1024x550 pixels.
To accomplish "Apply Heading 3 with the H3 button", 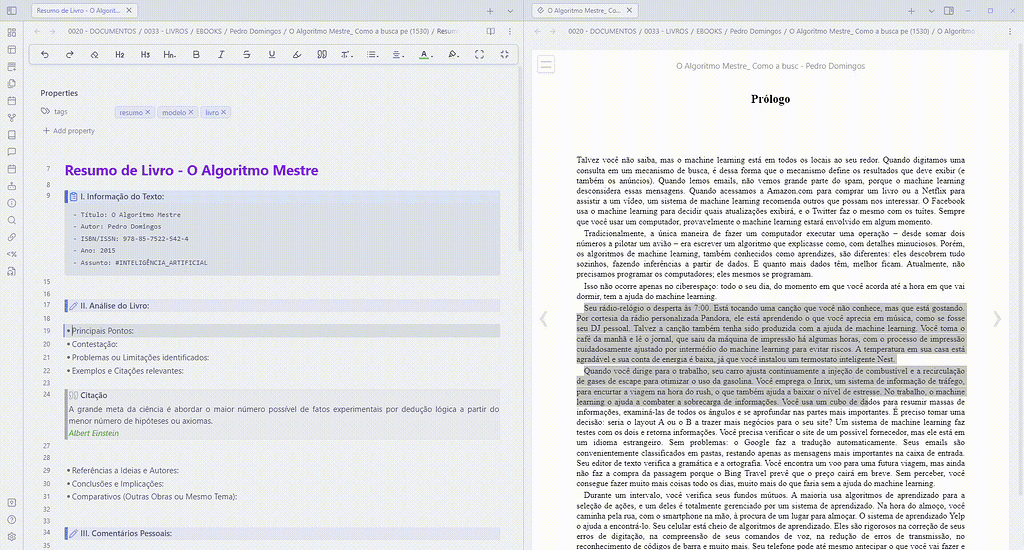I will tap(145, 55).
